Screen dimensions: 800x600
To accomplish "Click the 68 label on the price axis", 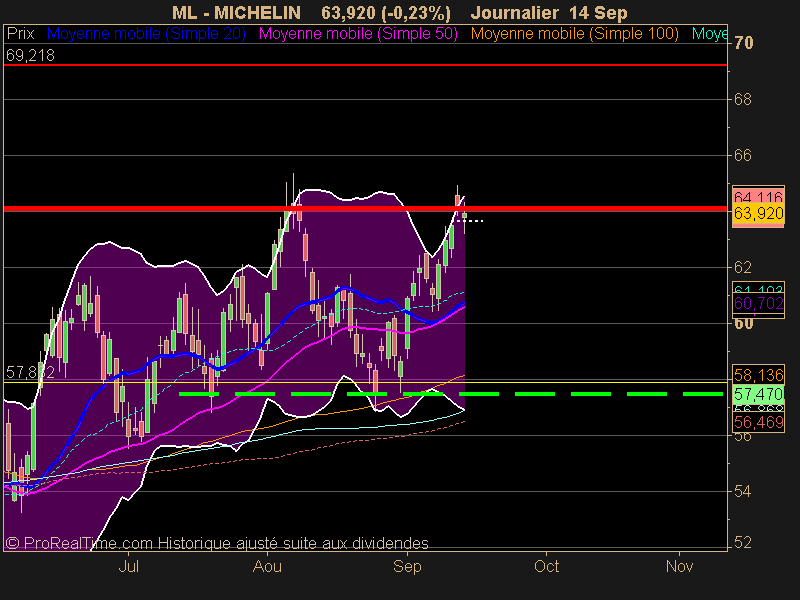I will [743, 99].
